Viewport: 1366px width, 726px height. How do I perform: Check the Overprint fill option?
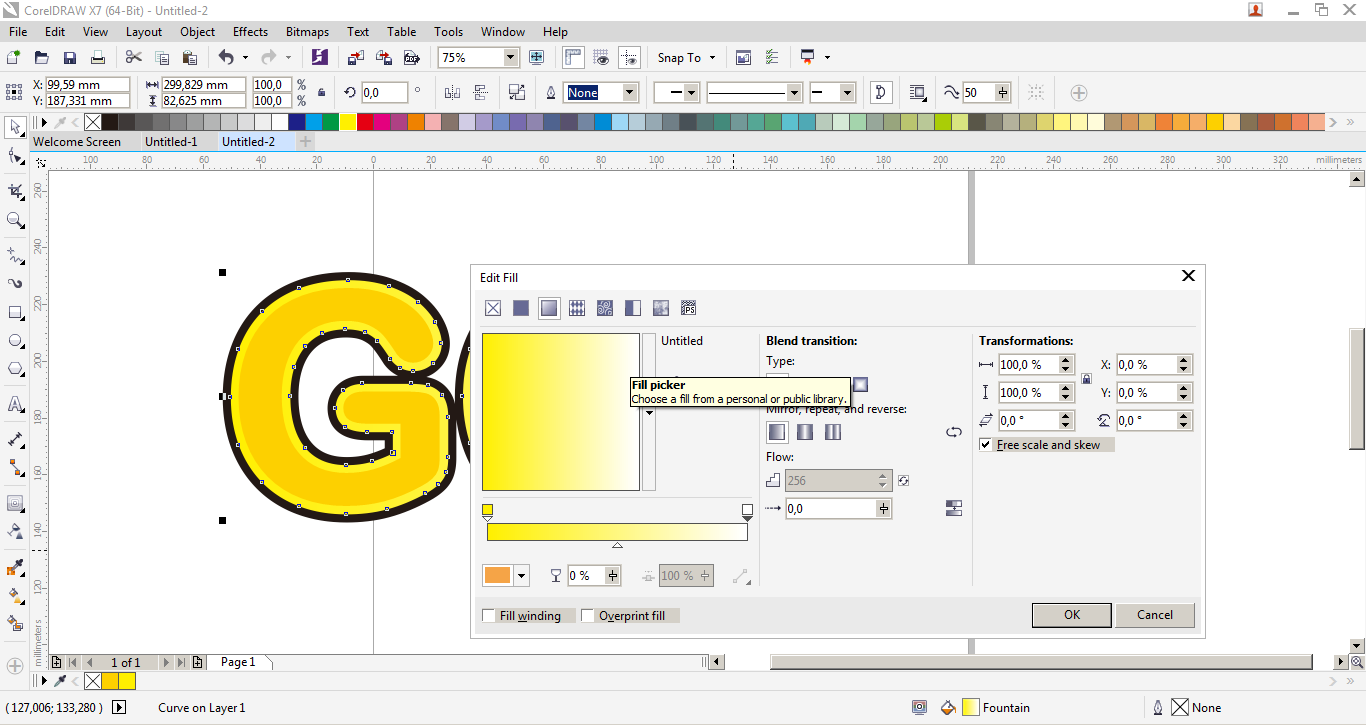click(x=588, y=615)
